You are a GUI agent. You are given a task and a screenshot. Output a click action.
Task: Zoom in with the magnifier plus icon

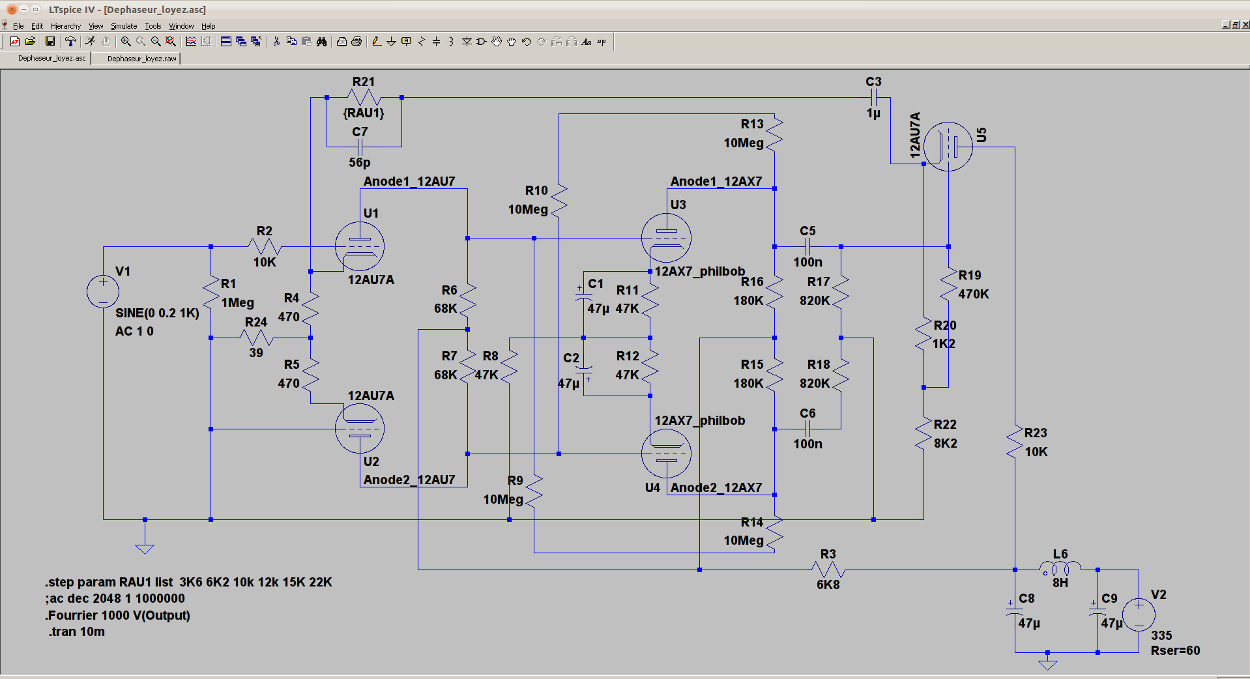126,41
